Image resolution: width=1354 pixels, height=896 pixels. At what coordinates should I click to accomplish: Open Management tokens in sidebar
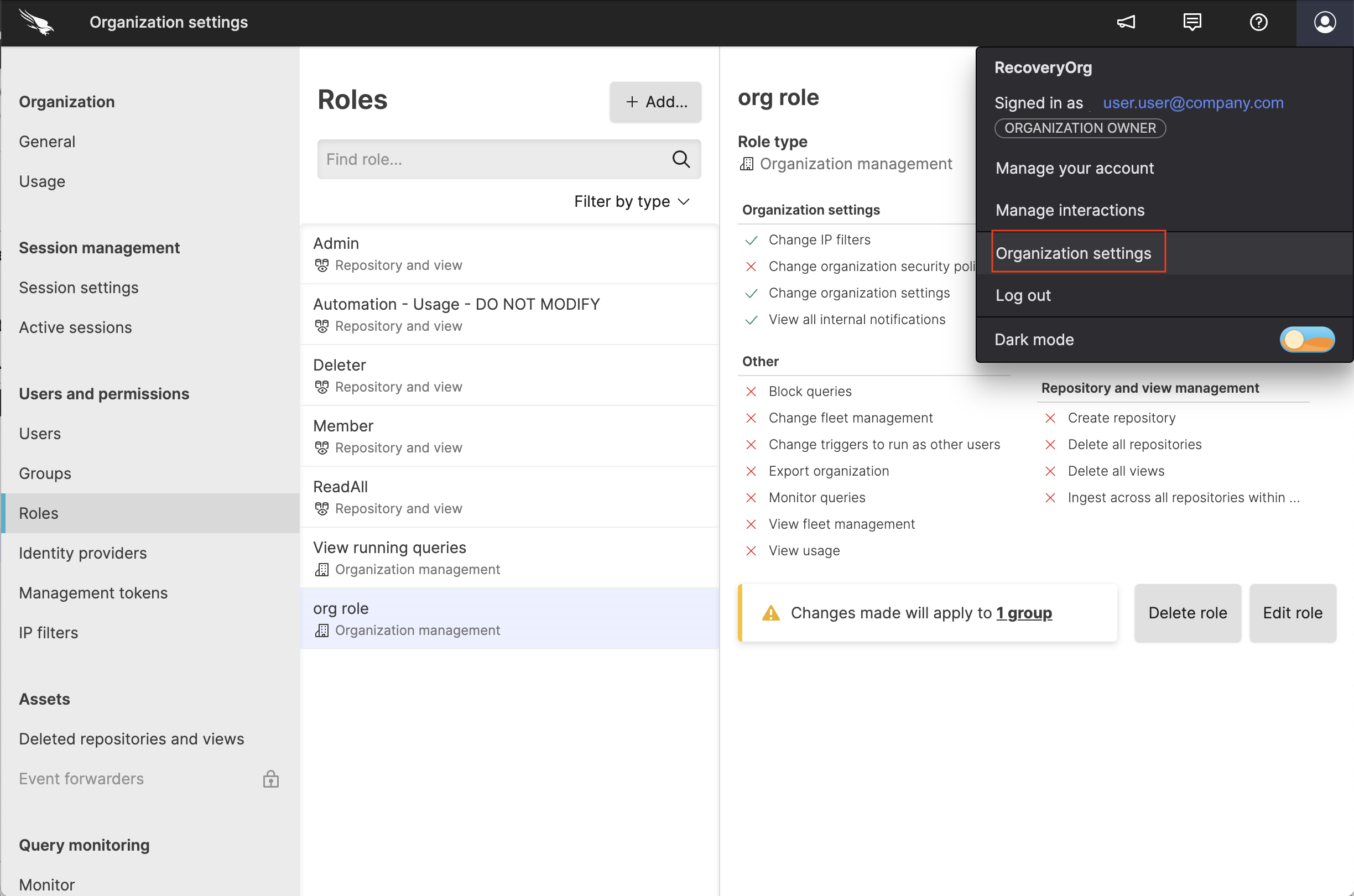click(x=93, y=592)
